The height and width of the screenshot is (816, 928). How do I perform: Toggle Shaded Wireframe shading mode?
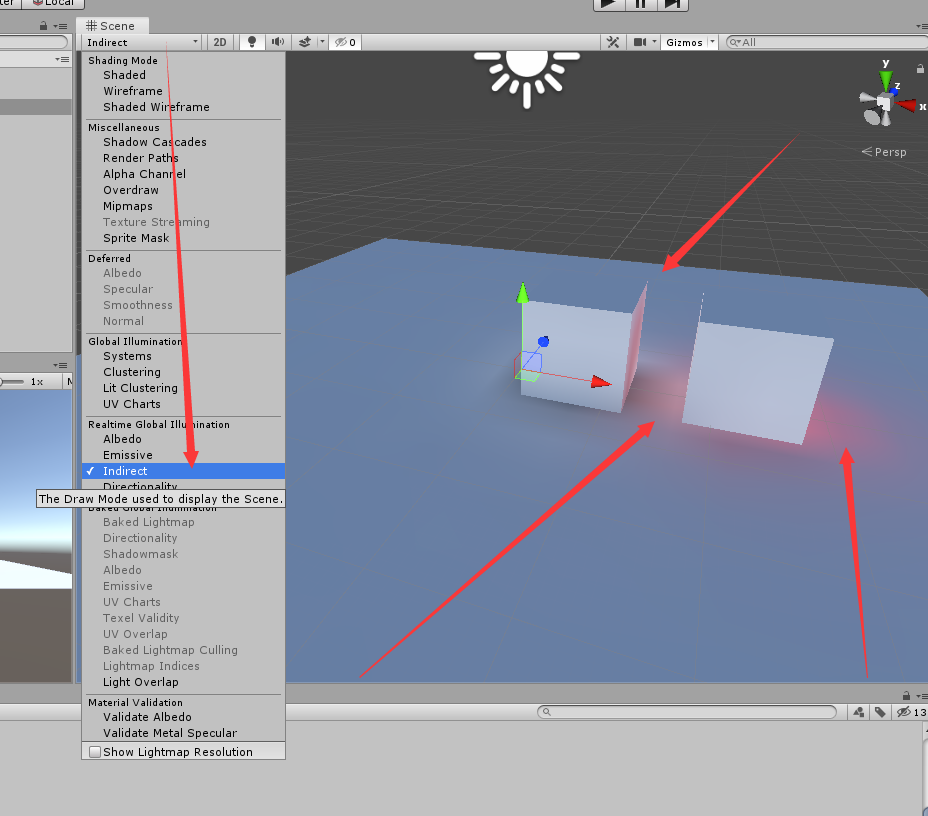click(156, 107)
